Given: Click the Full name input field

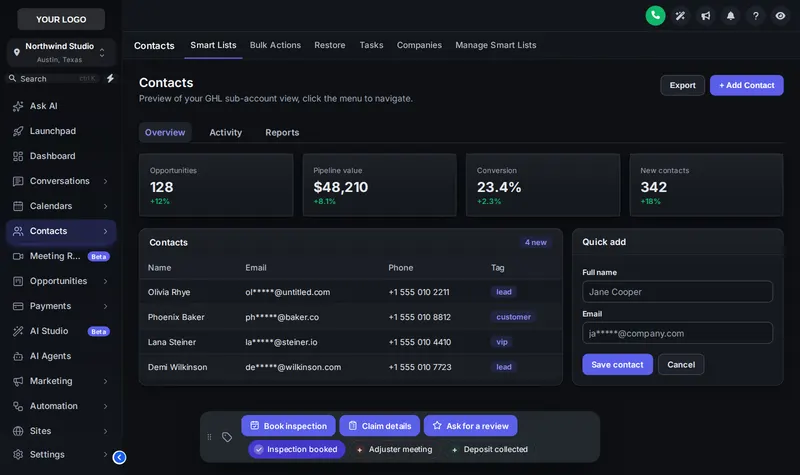Looking at the screenshot, I should pos(677,292).
